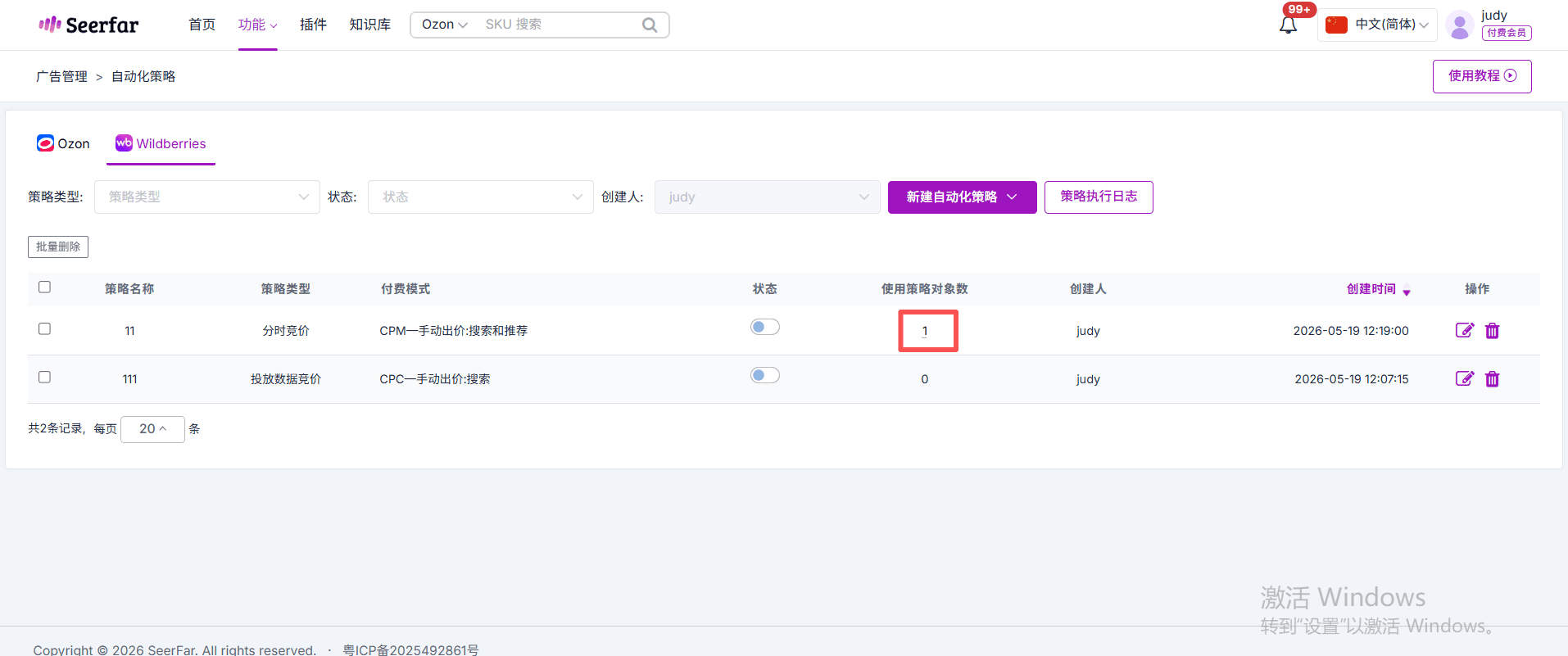Click the notification bell icon
Image resolution: width=1568 pixels, height=656 pixels.
[1288, 25]
